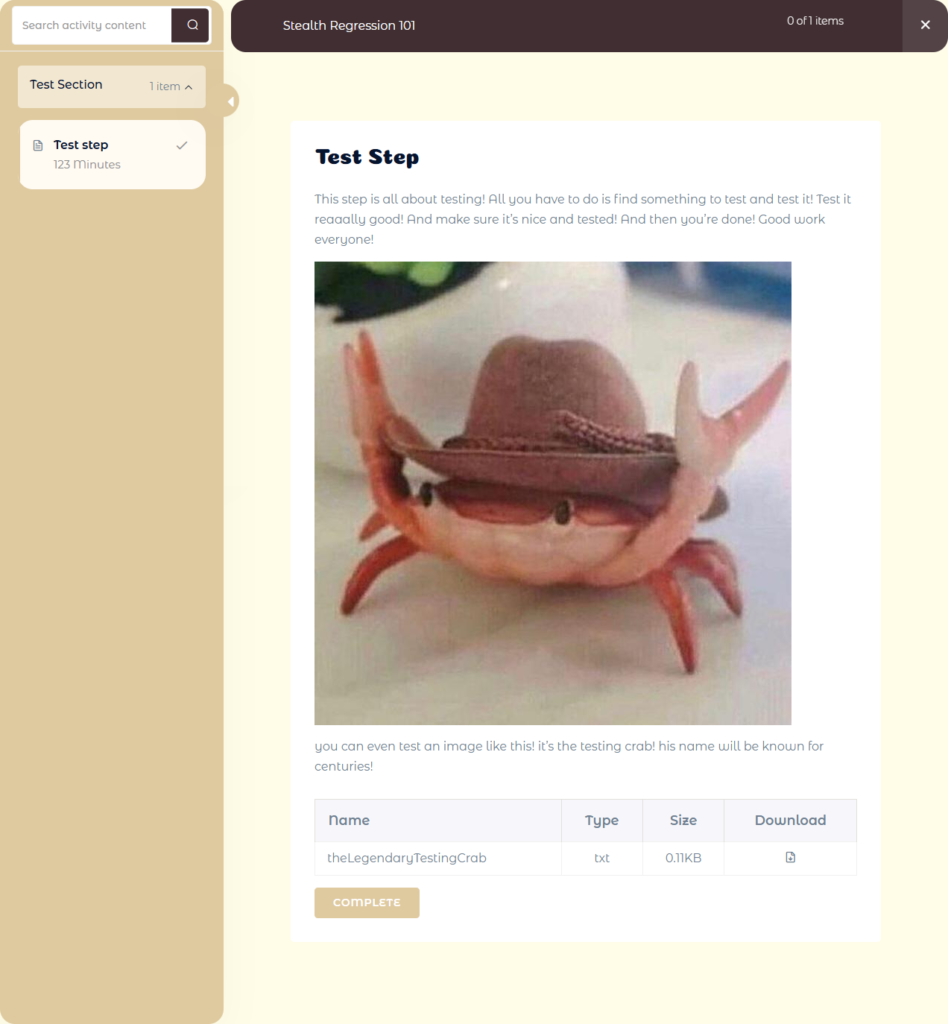
Task: Click the Search activity content field
Action: 91,25
